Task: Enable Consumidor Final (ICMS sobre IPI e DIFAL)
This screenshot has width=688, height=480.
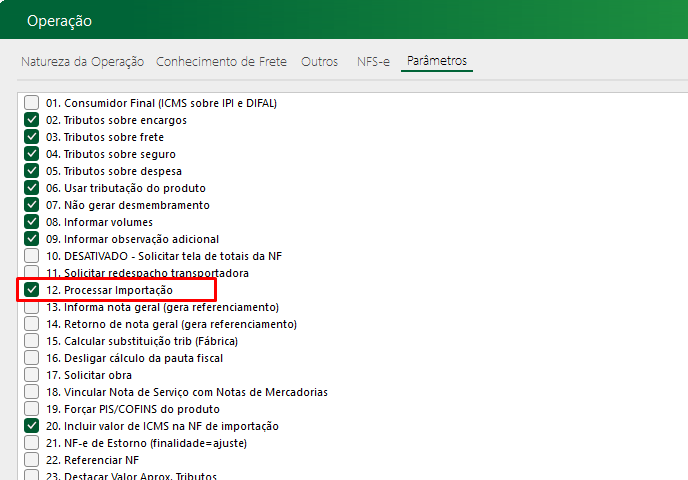Action: 32,103
